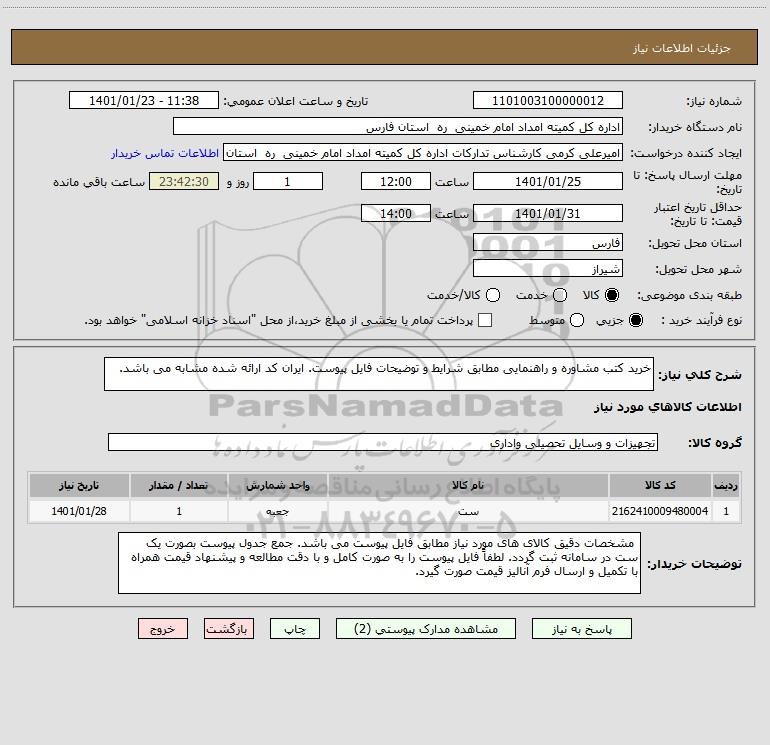Choose the کالا/خدمت radio option
This screenshot has width=770, height=745.
(493, 295)
